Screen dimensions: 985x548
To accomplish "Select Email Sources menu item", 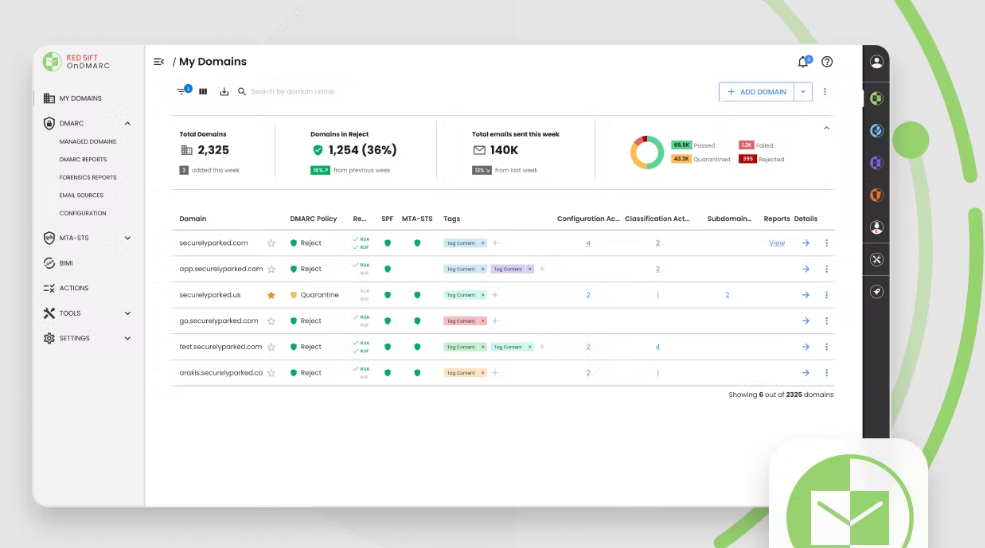I will 81,195.
